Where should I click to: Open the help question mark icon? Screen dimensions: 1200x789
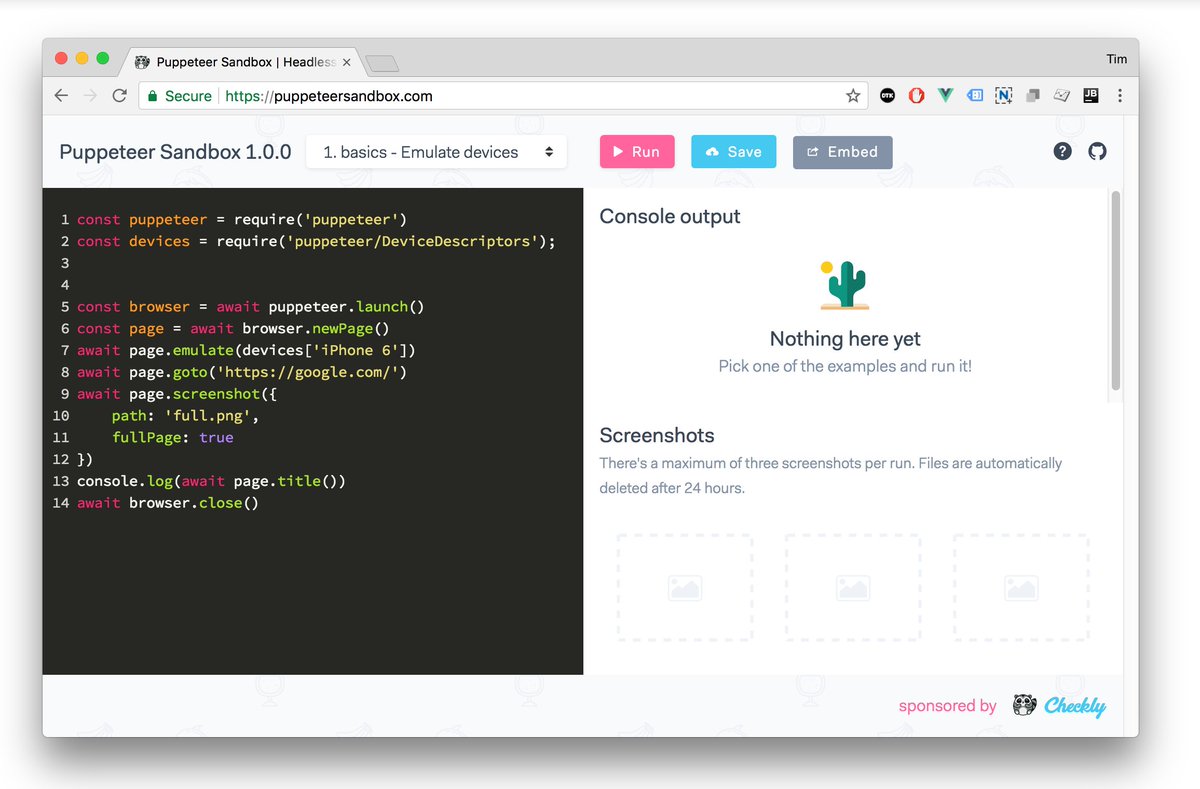1063,152
